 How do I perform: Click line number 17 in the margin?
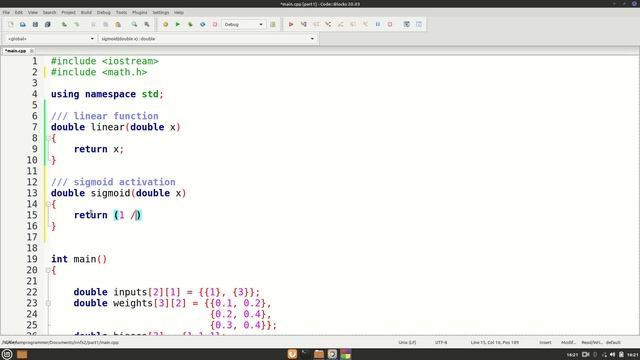(x=32, y=237)
